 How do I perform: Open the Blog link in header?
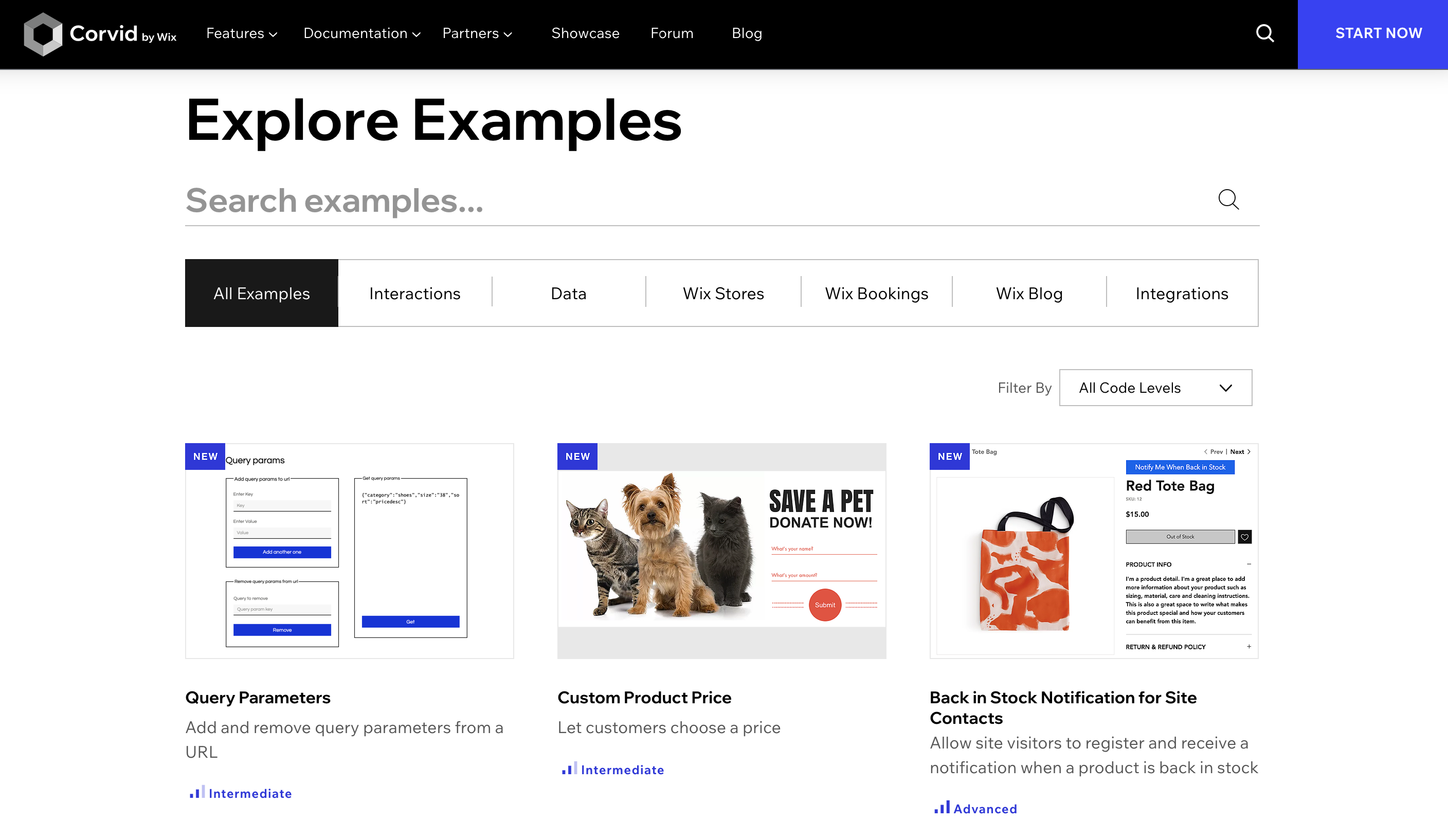click(747, 33)
